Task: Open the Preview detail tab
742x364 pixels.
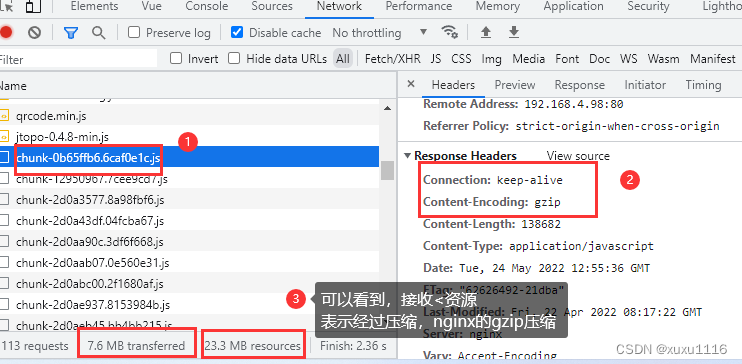Action: [515, 85]
